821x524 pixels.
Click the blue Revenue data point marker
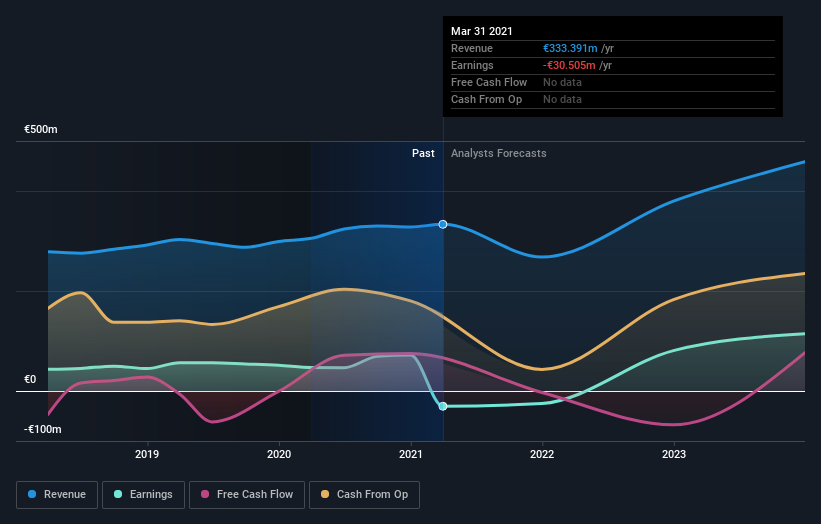click(443, 224)
